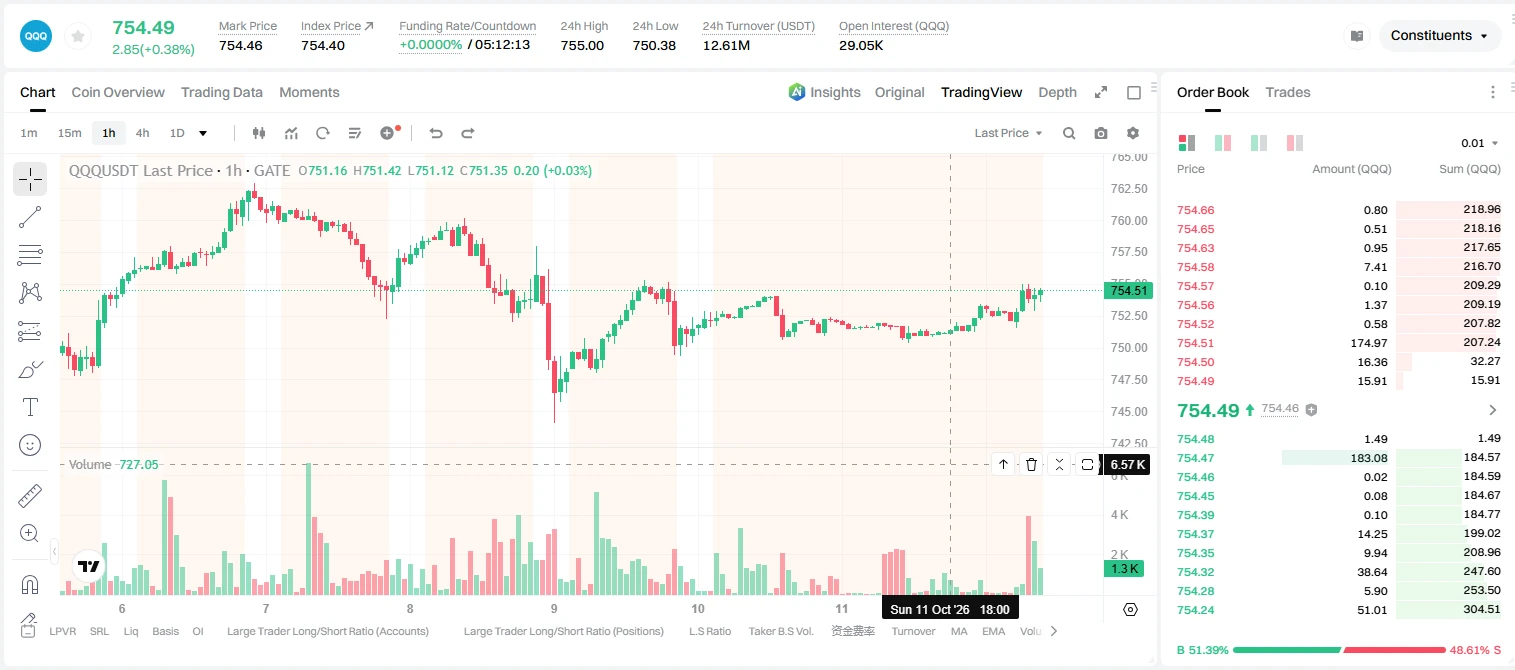Click the 754.51 ask price row
The height and width of the screenshot is (670, 1515).
(1338, 343)
